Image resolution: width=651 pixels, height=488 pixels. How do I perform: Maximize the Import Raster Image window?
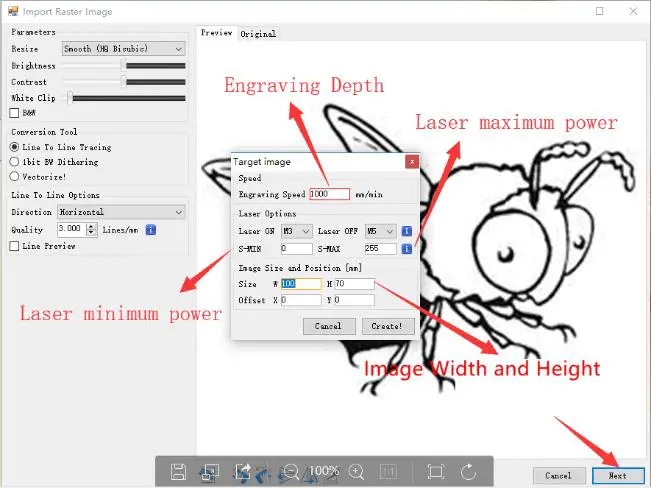600,11
